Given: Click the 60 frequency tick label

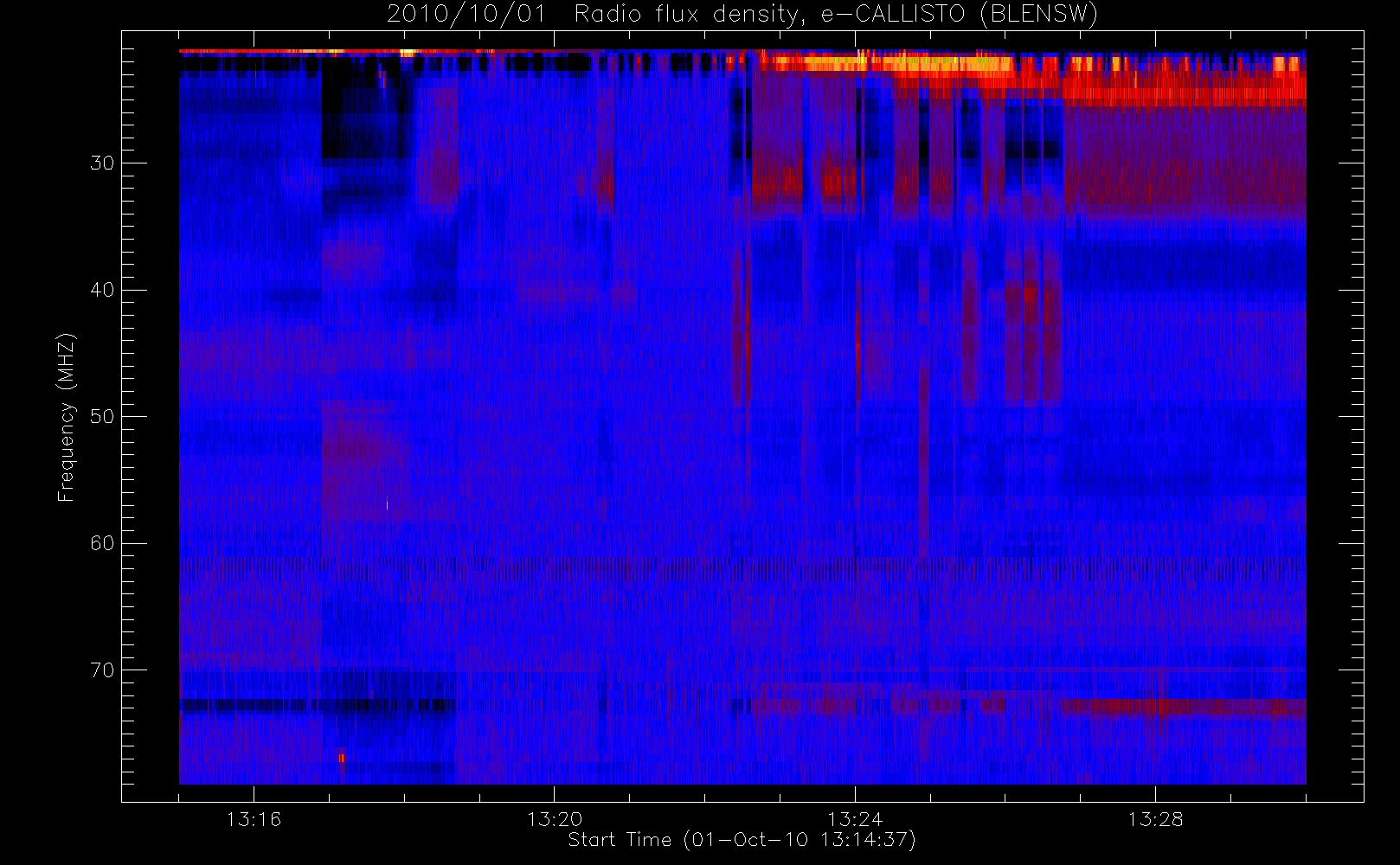Looking at the screenshot, I should click(x=102, y=543).
